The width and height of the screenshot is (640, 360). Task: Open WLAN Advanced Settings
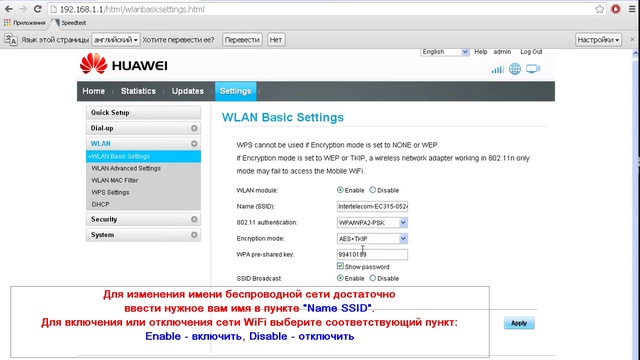[126, 168]
